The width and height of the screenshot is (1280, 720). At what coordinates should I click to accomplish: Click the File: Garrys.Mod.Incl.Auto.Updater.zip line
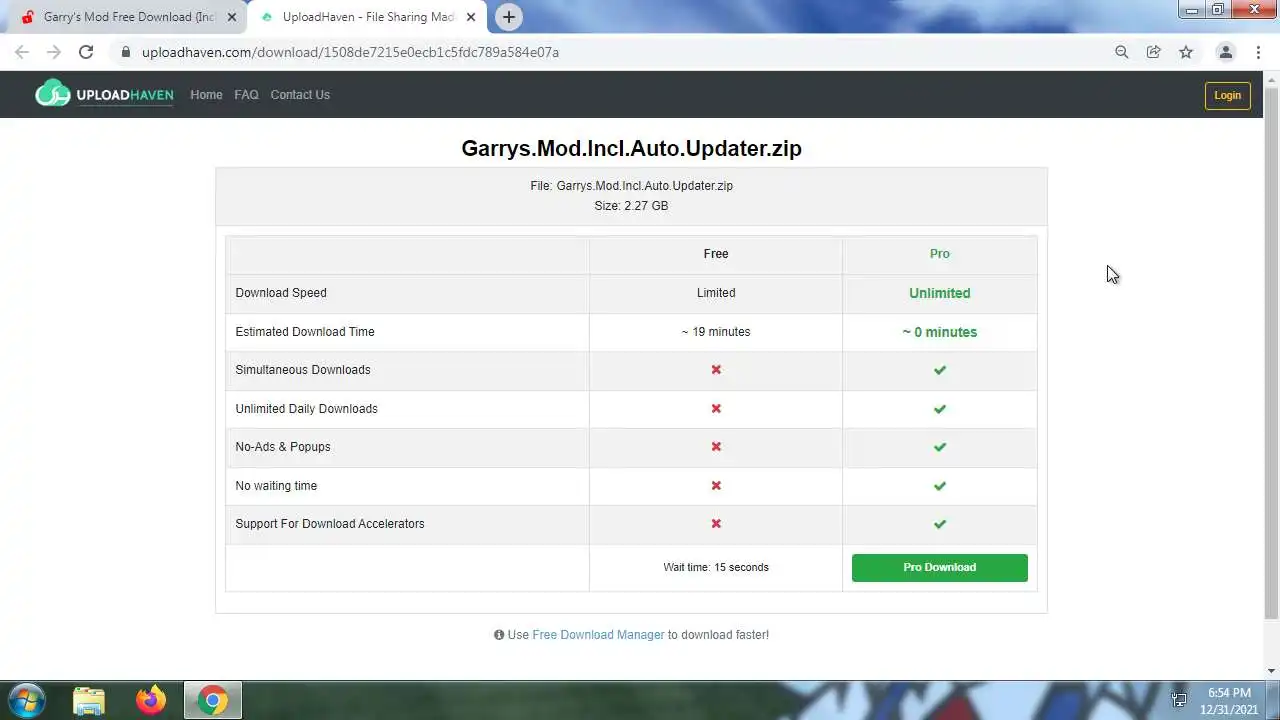pyautogui.click(x=631, y=186)
